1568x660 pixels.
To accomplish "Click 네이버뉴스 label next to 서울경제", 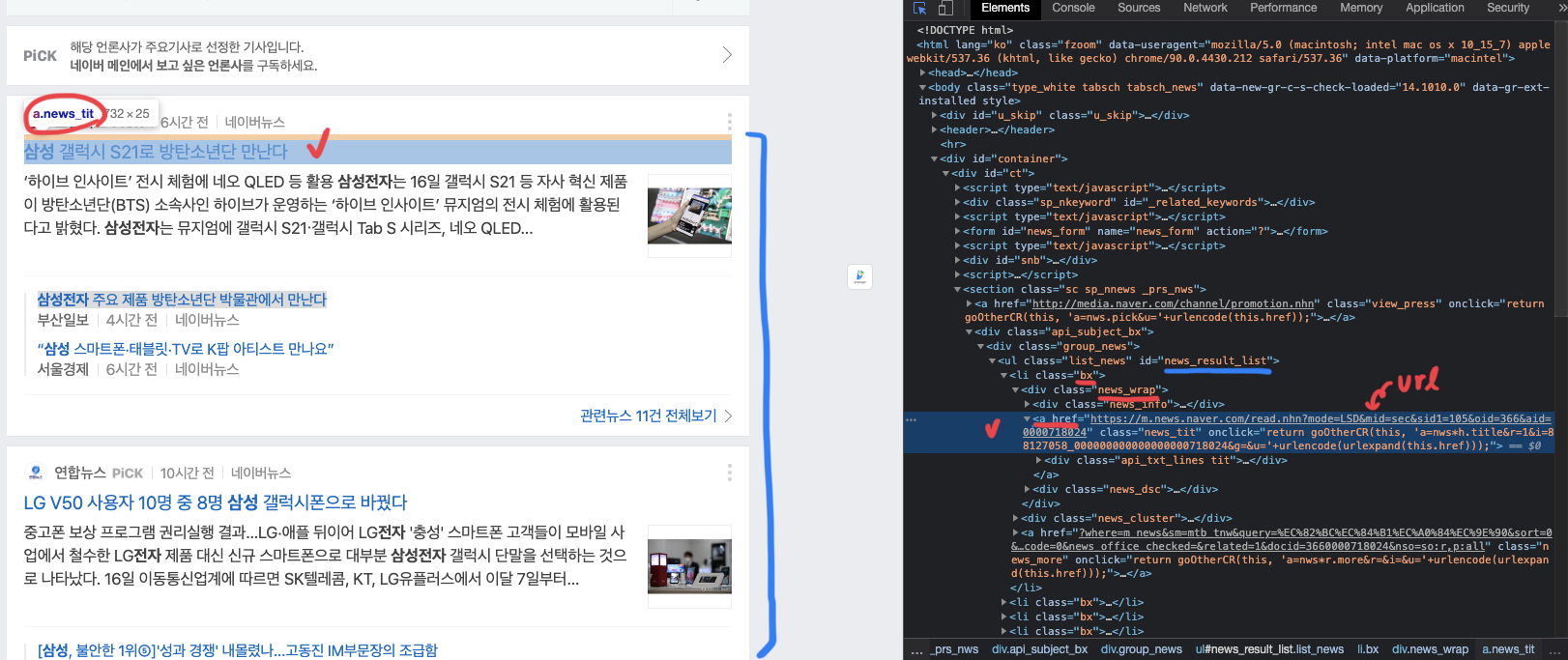I will tap(207, 369).
